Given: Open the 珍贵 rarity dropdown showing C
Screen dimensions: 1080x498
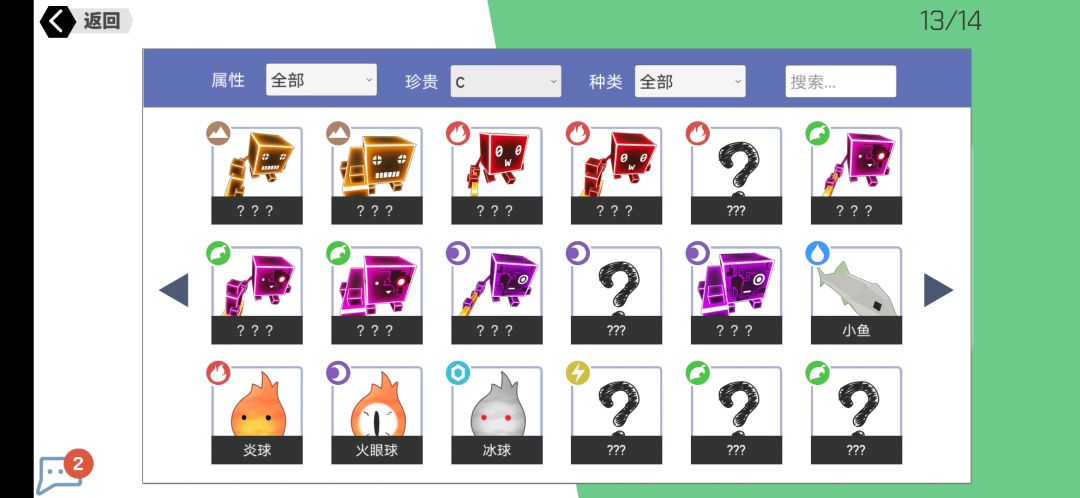Looking at the screenshot, I should (506, 81).
